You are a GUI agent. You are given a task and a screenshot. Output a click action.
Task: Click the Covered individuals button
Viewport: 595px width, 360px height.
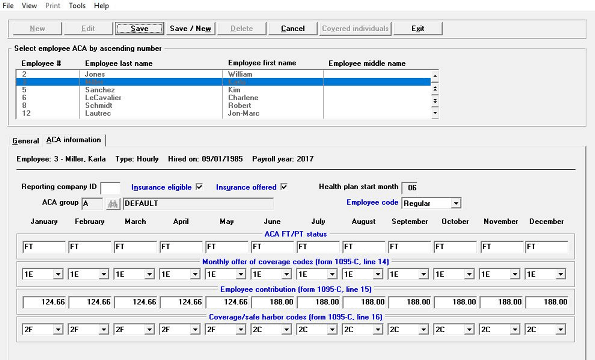pos(355,28)
